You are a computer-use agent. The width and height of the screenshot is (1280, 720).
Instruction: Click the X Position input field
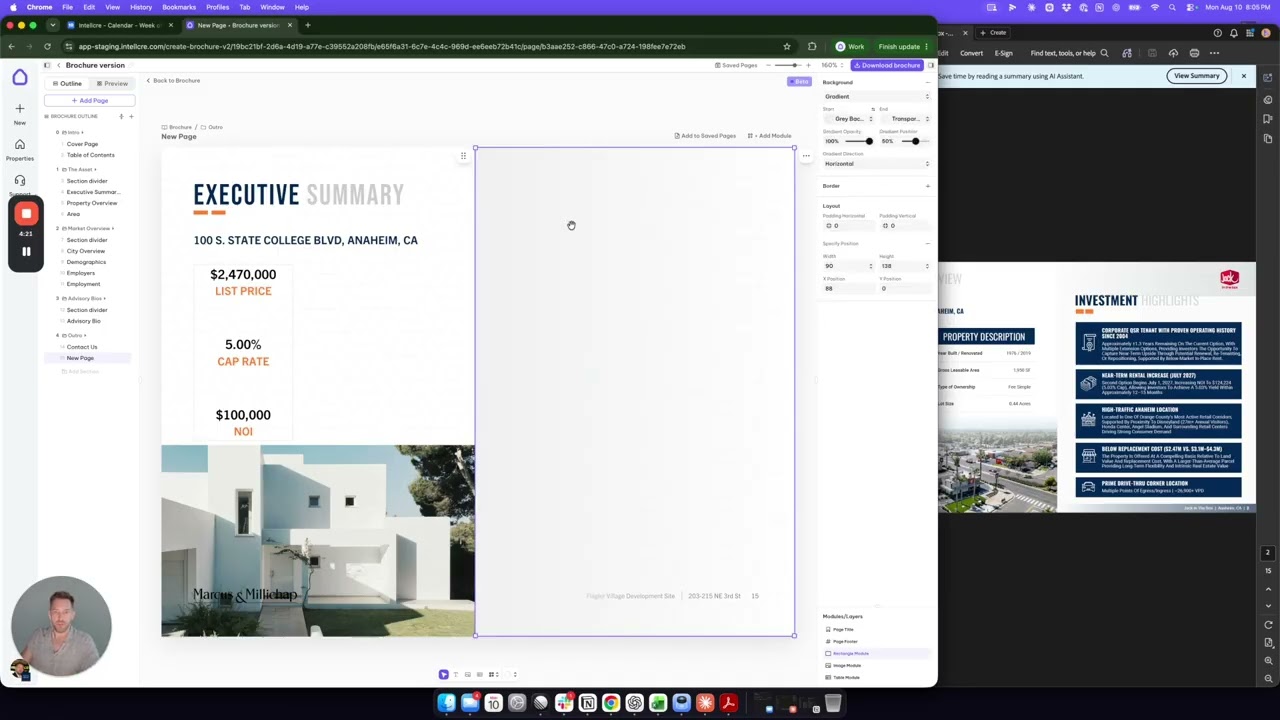click(849, 289)
